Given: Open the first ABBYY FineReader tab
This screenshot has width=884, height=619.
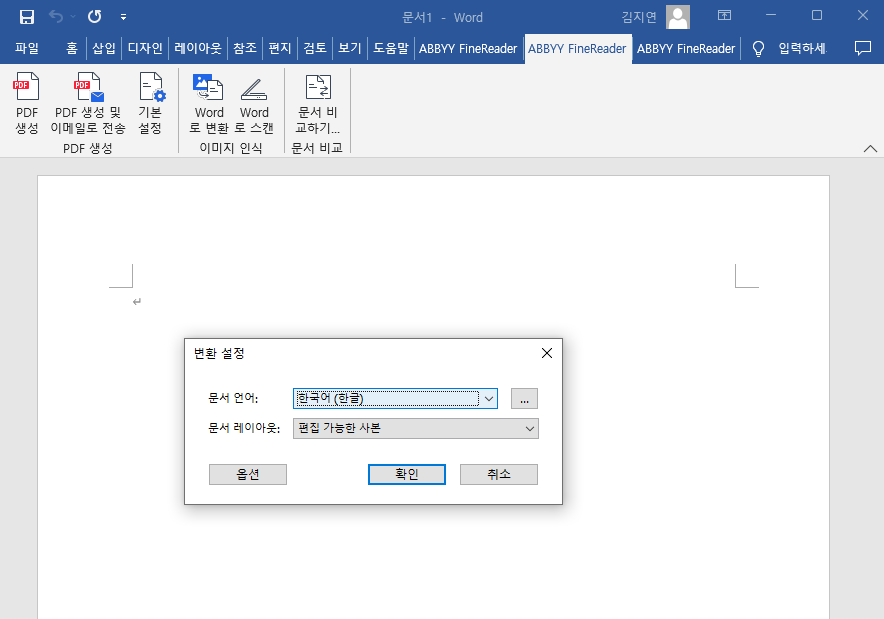Looking at the screenshot, I should [x=468, y=48].
